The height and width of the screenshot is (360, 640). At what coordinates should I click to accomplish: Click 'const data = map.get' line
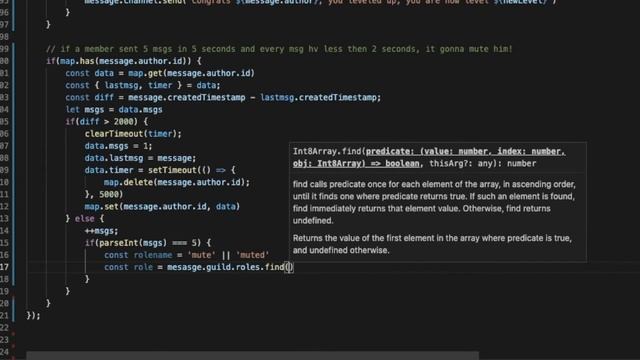point(160,73)
